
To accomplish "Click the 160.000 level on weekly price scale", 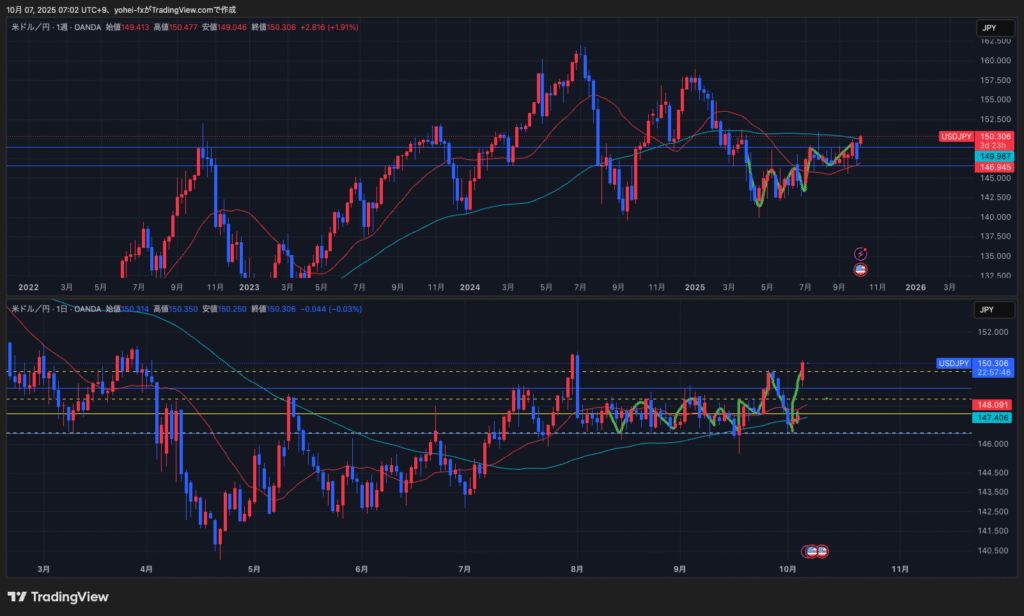I will click(x=994, y=60).
